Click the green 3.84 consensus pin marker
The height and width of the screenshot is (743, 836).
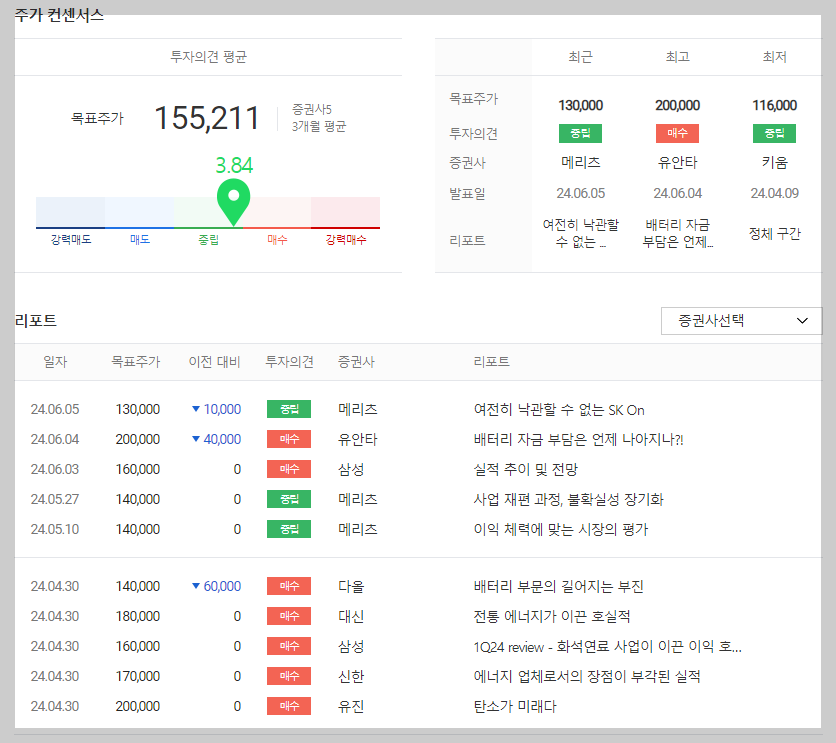(x=234, y=201)
